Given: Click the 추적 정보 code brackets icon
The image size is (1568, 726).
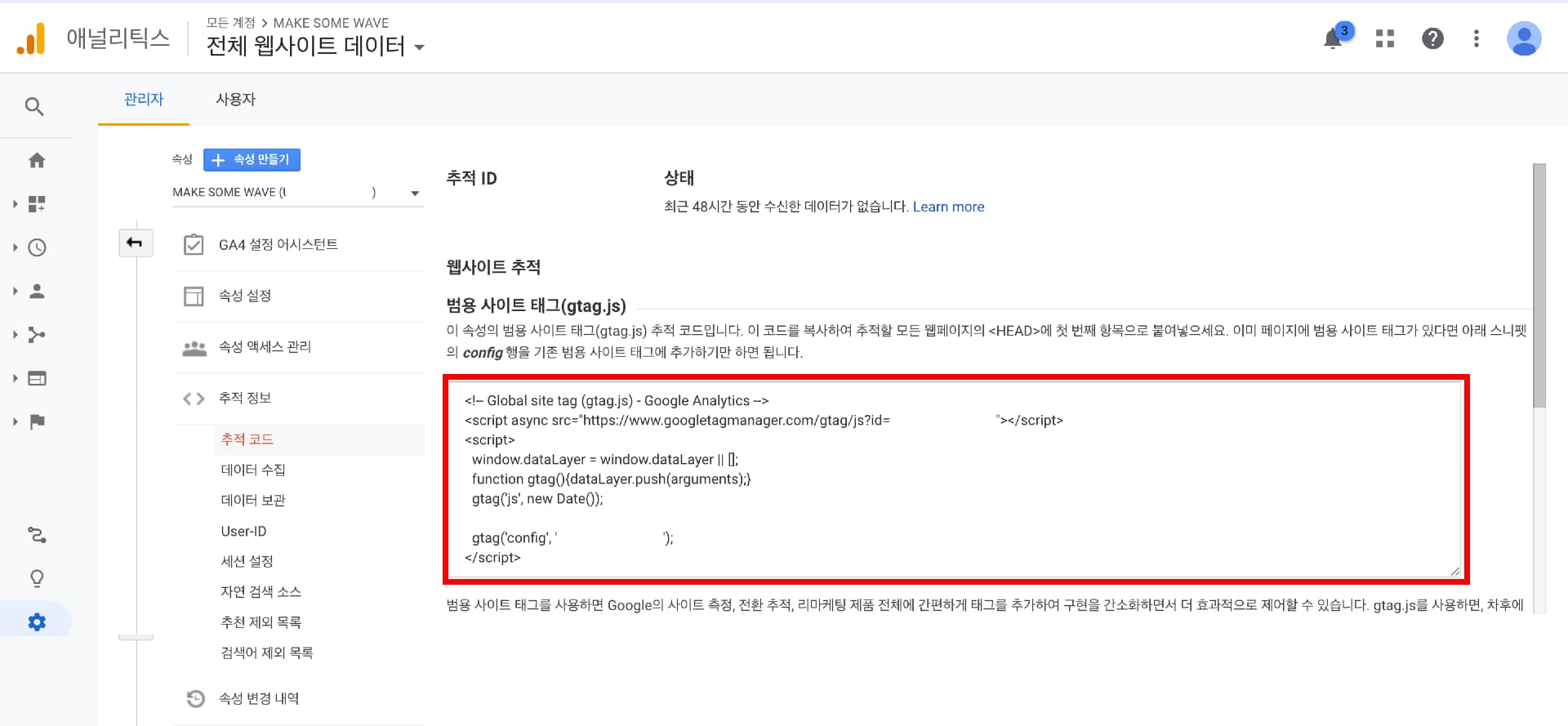Looking at the screenshot, I should coord(194,399).
